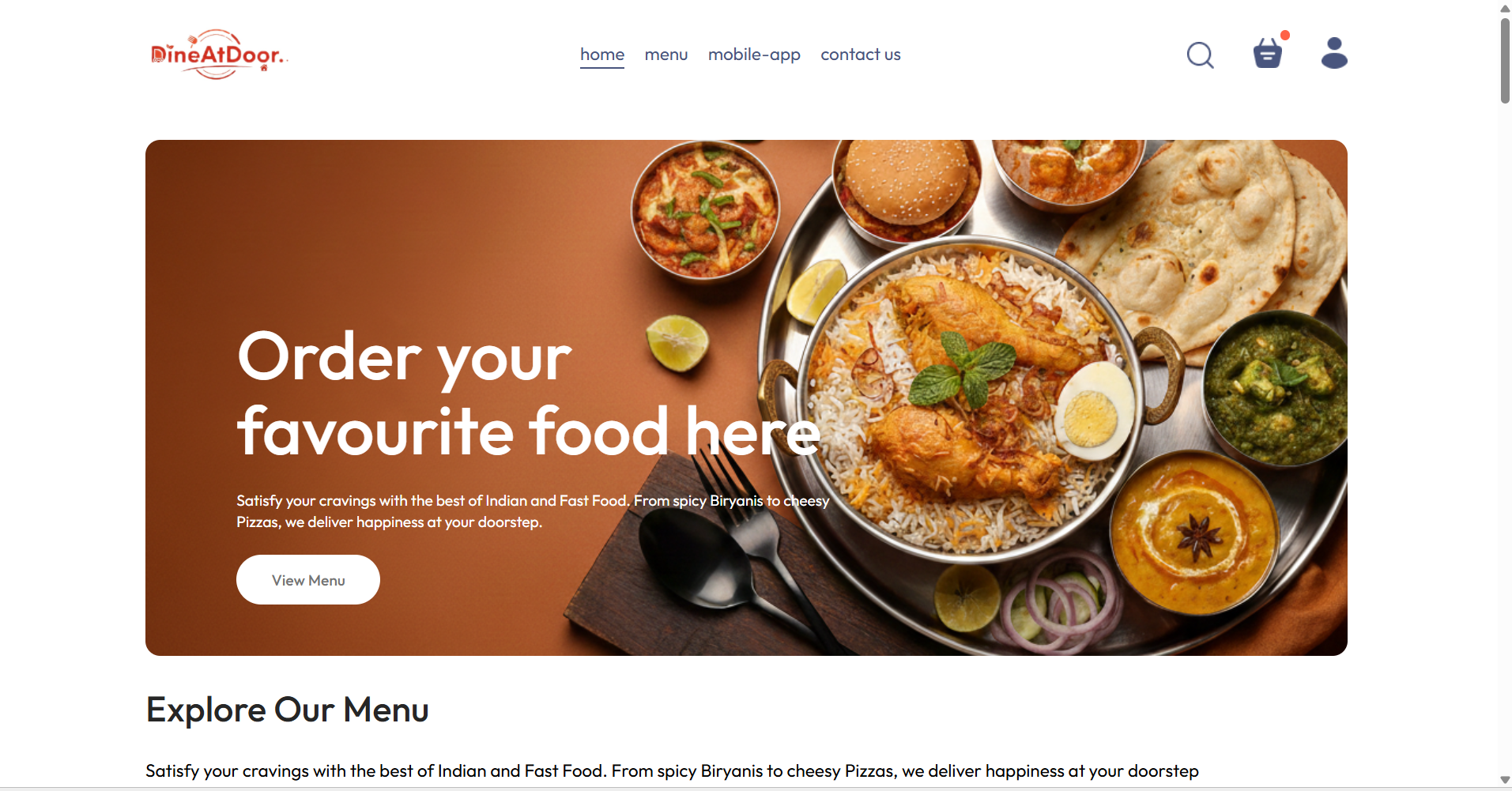Click the DineAtDoor logo
This screenshot has width=1512, height=791.
(219, 55)
